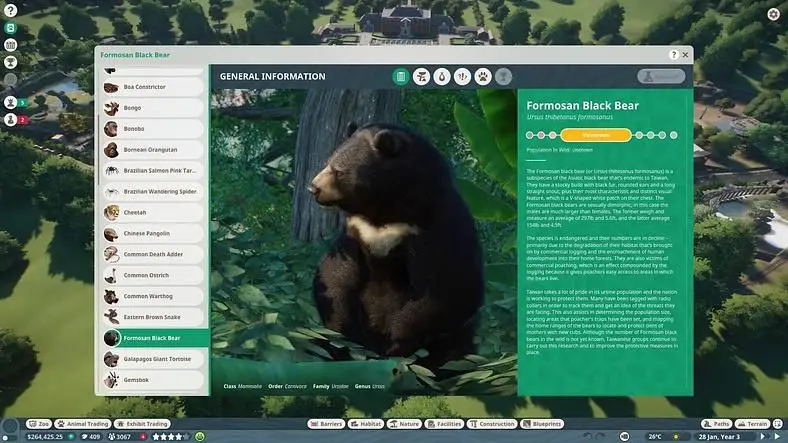This screenshot has width=788, height=443.
Task: Select Brazilian Wandering Spider entry
Action: (x=153, y=192)
